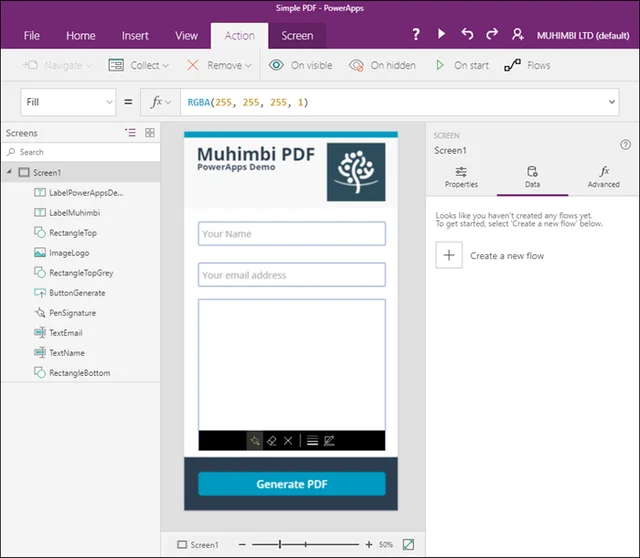Click the undo arrow icon
This screenshot has height=558, width=640.
click(467, 34)
